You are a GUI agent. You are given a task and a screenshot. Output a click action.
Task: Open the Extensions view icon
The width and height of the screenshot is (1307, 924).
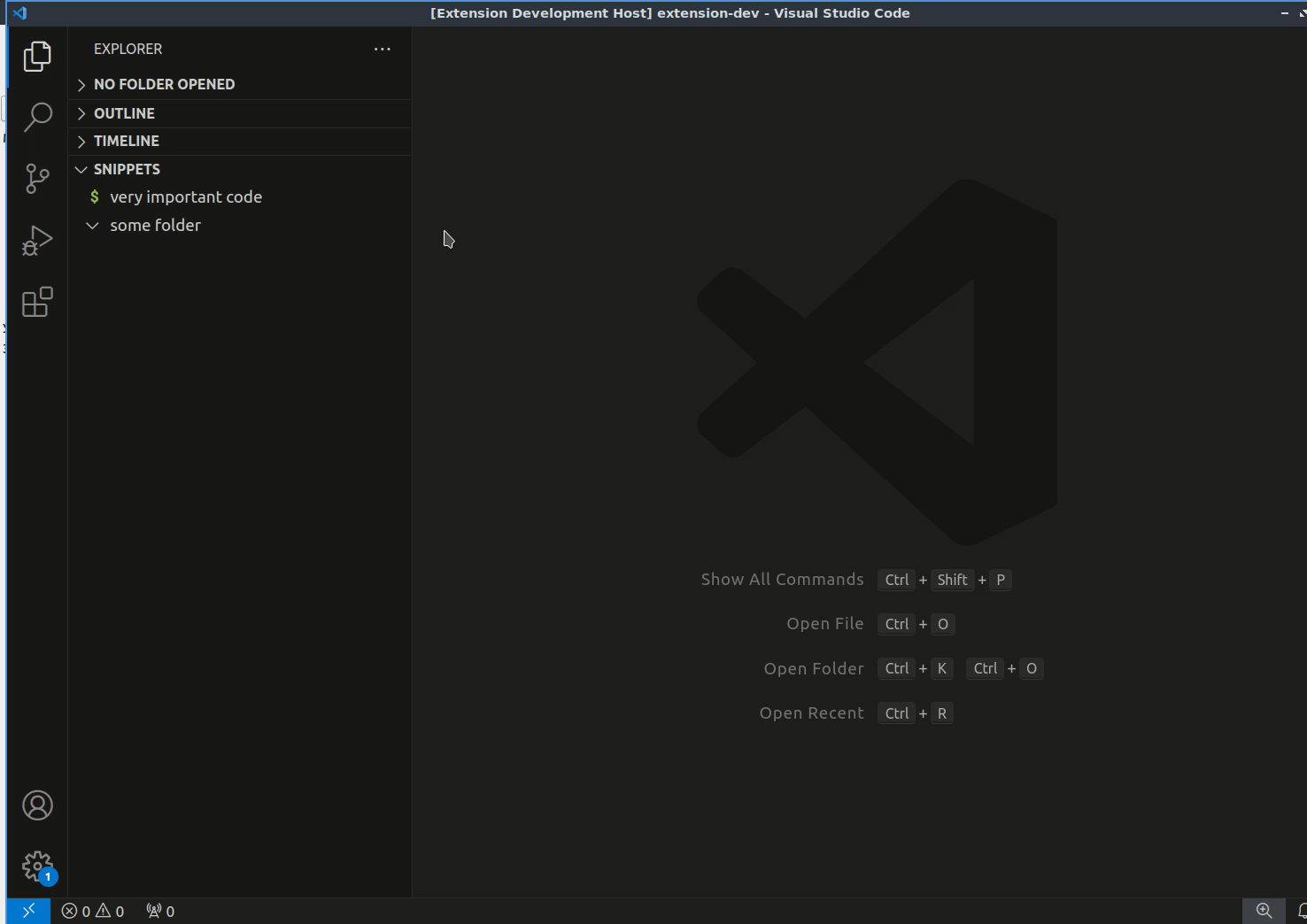[x=37, y=302]
